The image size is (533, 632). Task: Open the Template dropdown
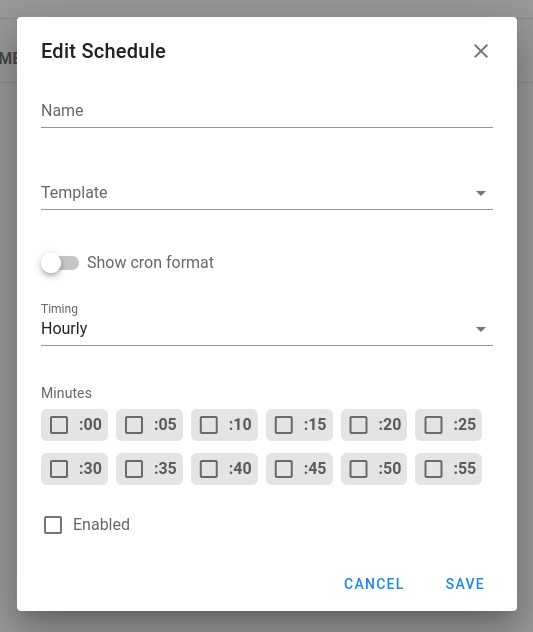click(x=266, y=193)
